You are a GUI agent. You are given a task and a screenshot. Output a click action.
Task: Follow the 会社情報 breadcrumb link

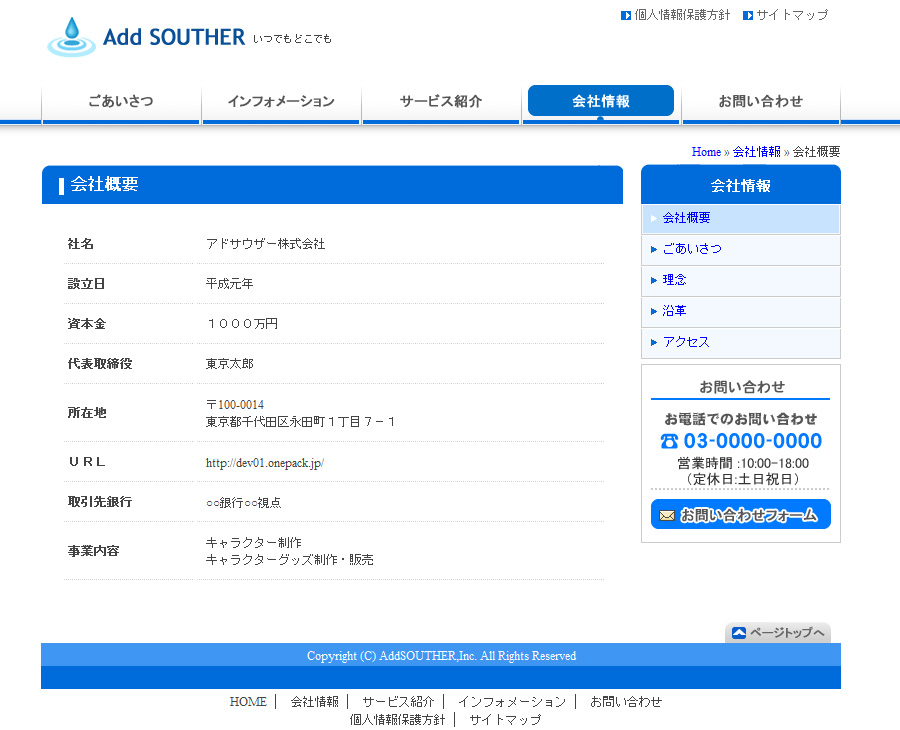pos(757,152)
